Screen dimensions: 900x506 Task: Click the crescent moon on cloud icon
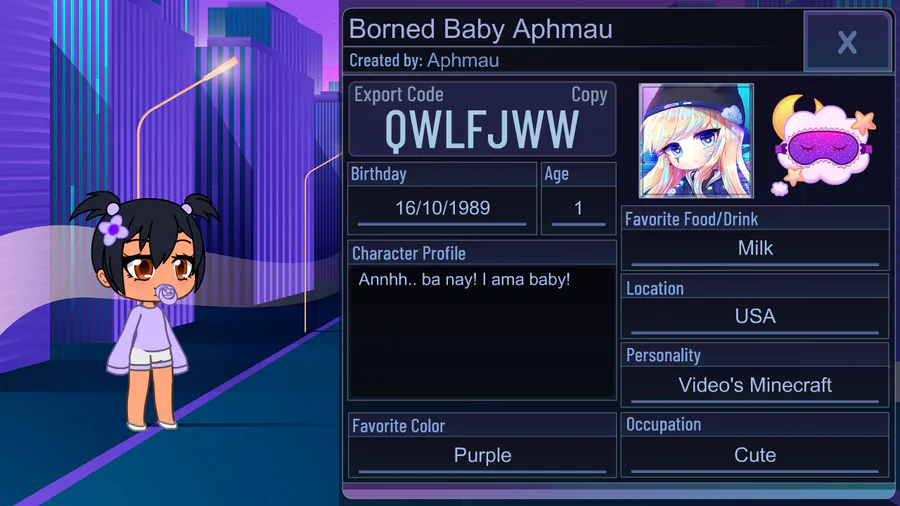click(788, 114)
